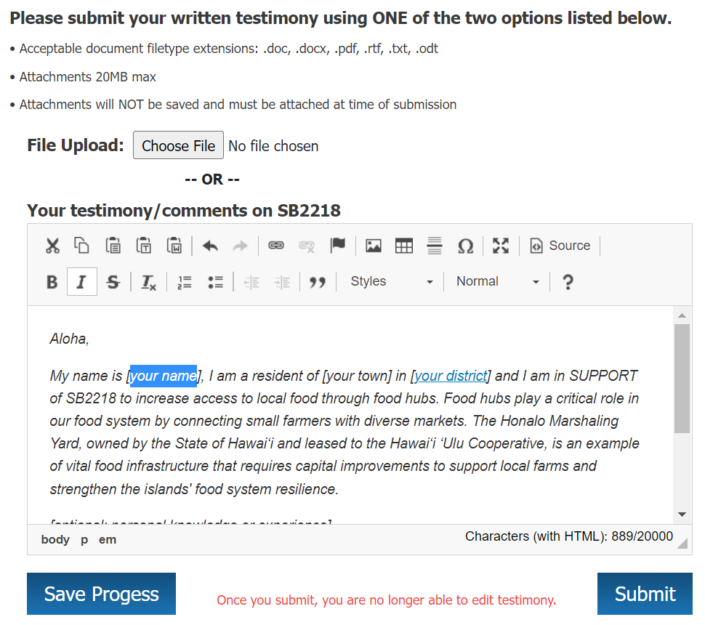Open the special character (Omega) picker
The height and width of the screenshot is (625, 705).
click(x=465, y=246)
